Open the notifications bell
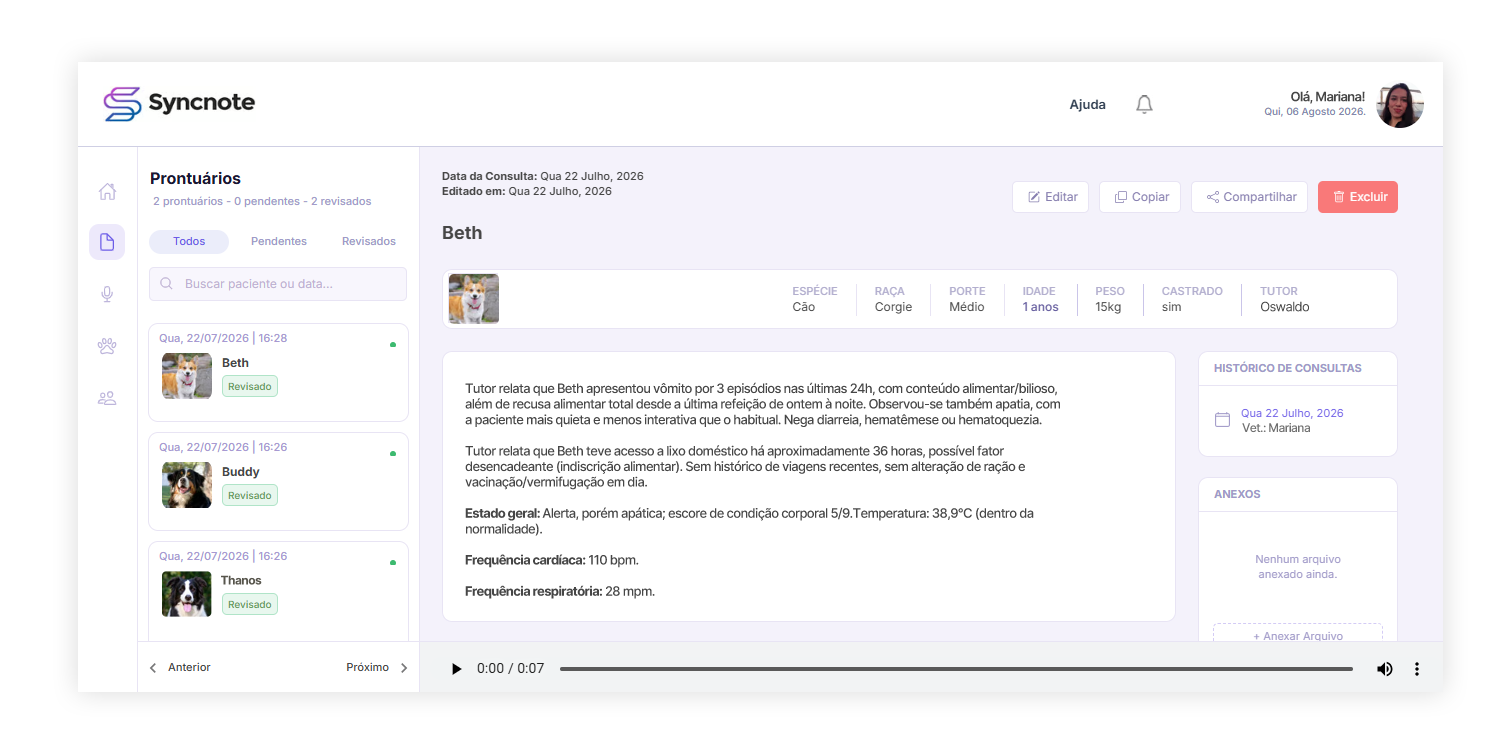Image resolution: width=1500 pixels, height=749 pixels. 1145,104
